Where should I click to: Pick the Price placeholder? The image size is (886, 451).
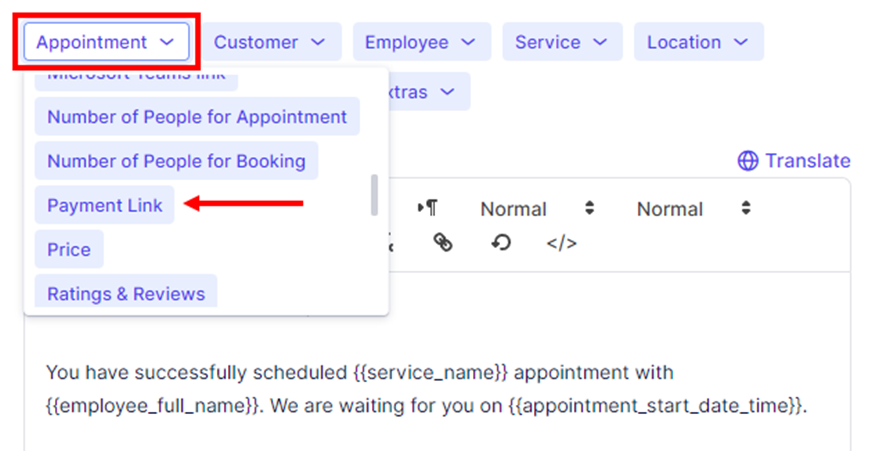point(69,249)
